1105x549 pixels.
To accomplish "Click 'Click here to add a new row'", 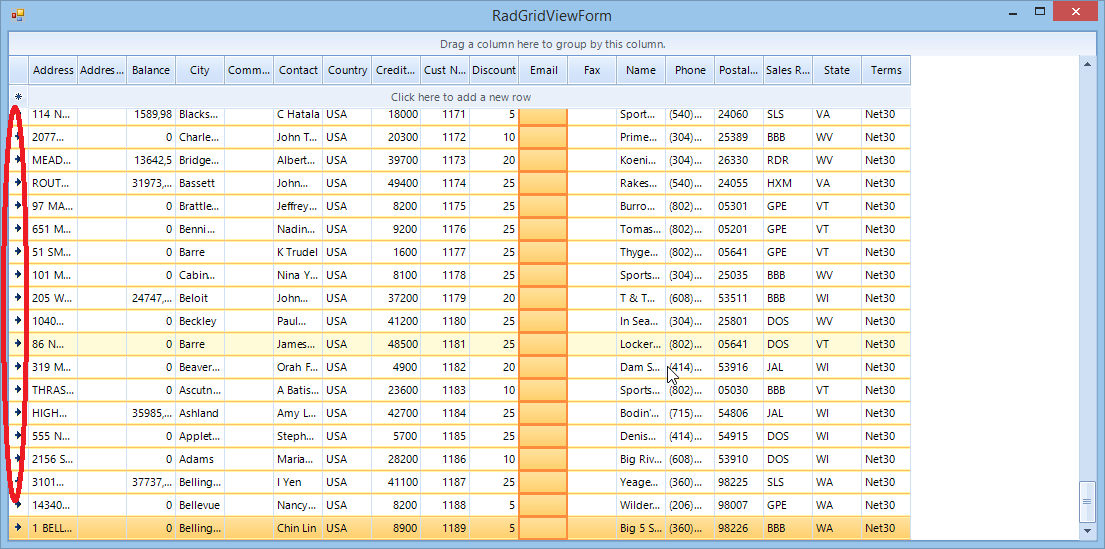I will pos(461,97).
